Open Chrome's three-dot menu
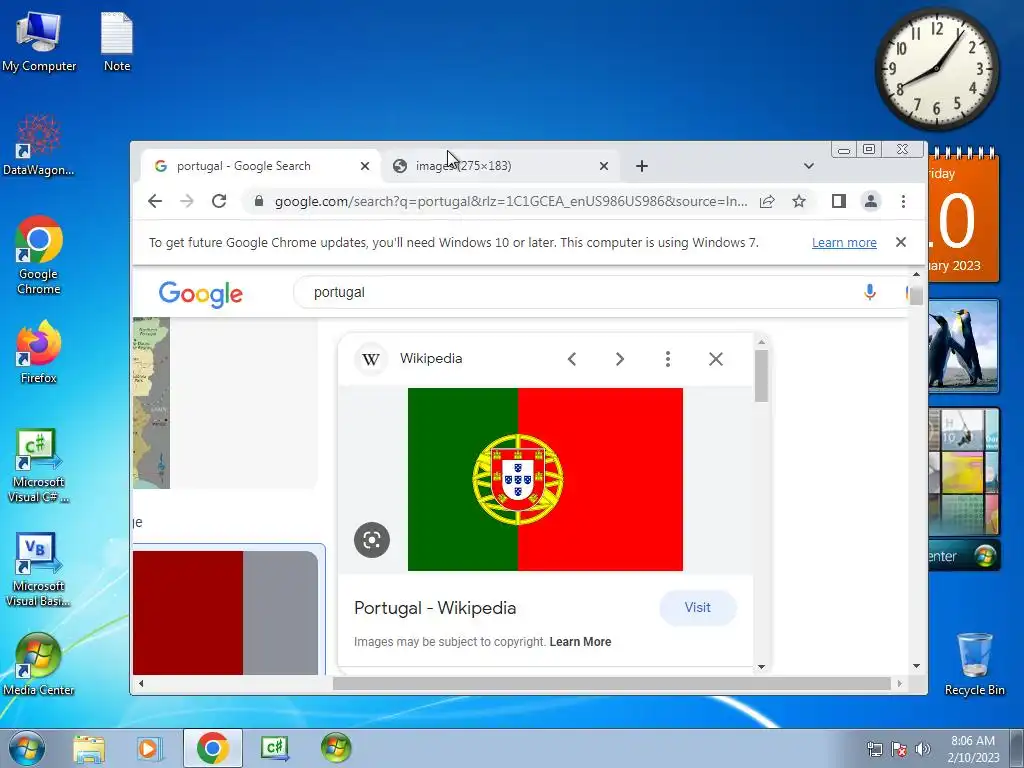The image size is (1024, 768). (x=903, y=201)
